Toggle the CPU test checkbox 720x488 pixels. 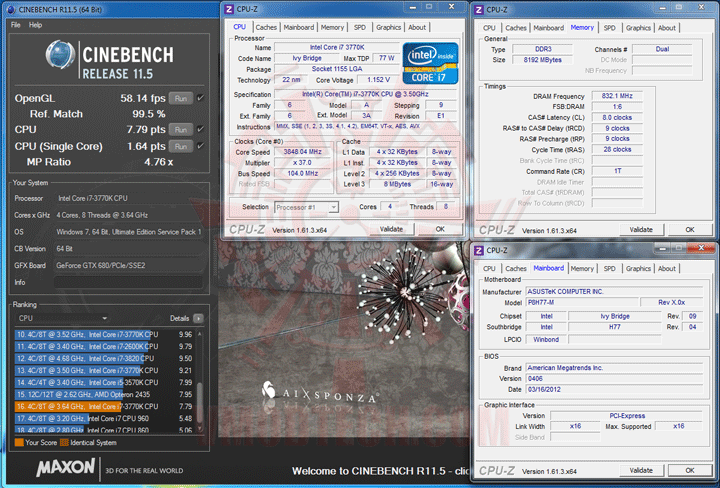coord(200,129)
